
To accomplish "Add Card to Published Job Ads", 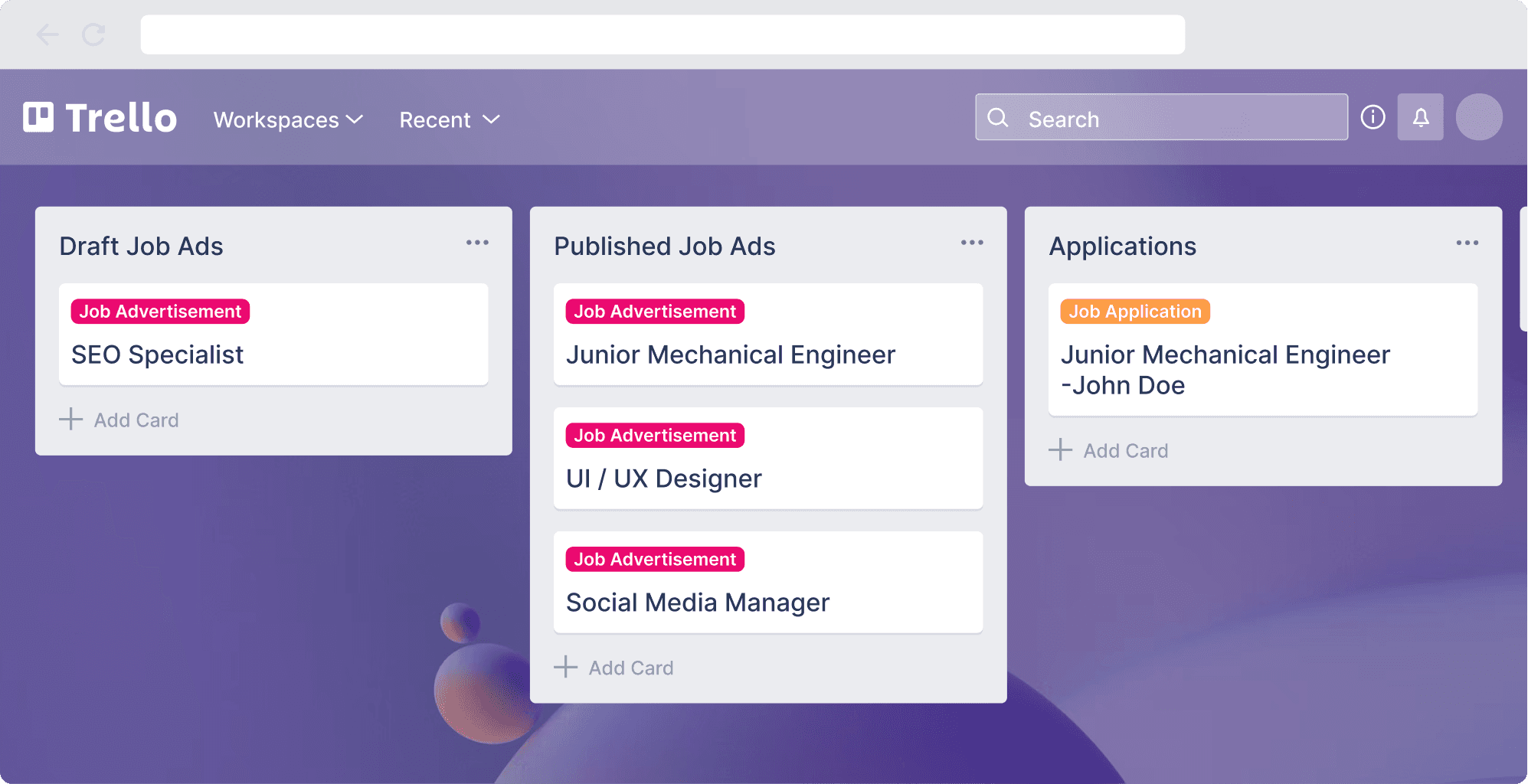I will (x=613, y=668).
